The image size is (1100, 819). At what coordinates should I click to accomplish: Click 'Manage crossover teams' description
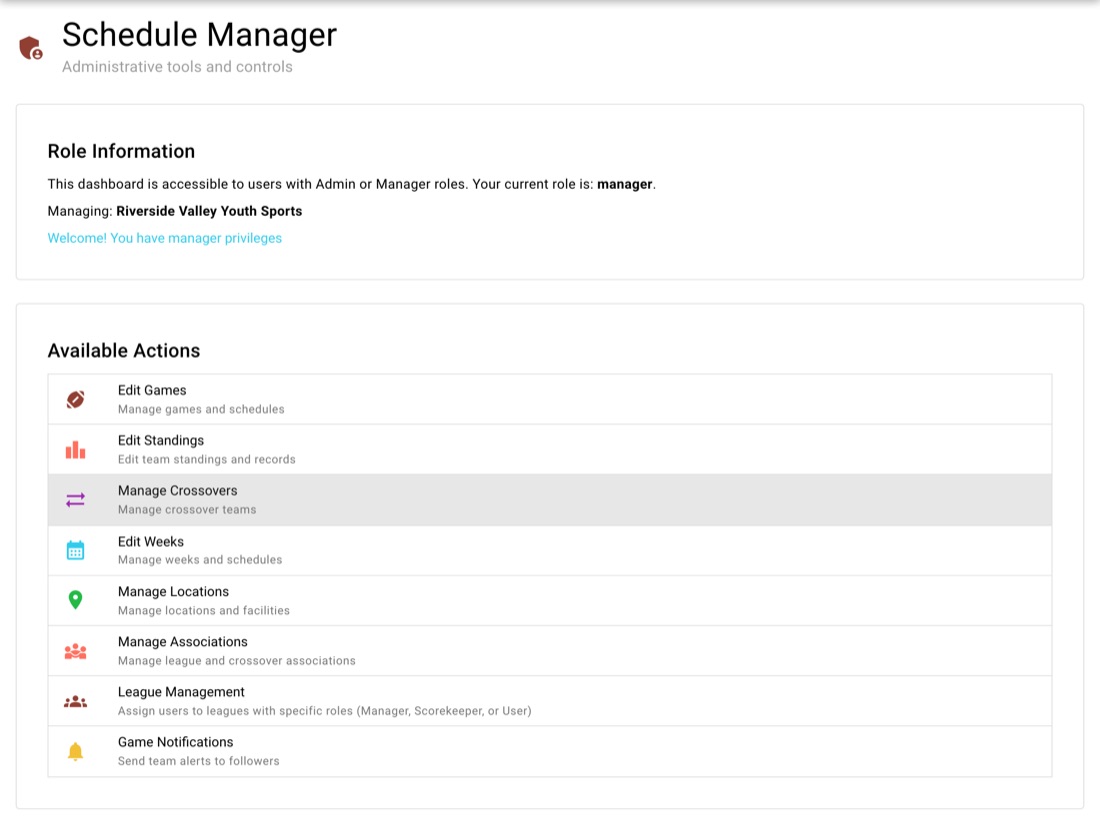coord(187,510)
